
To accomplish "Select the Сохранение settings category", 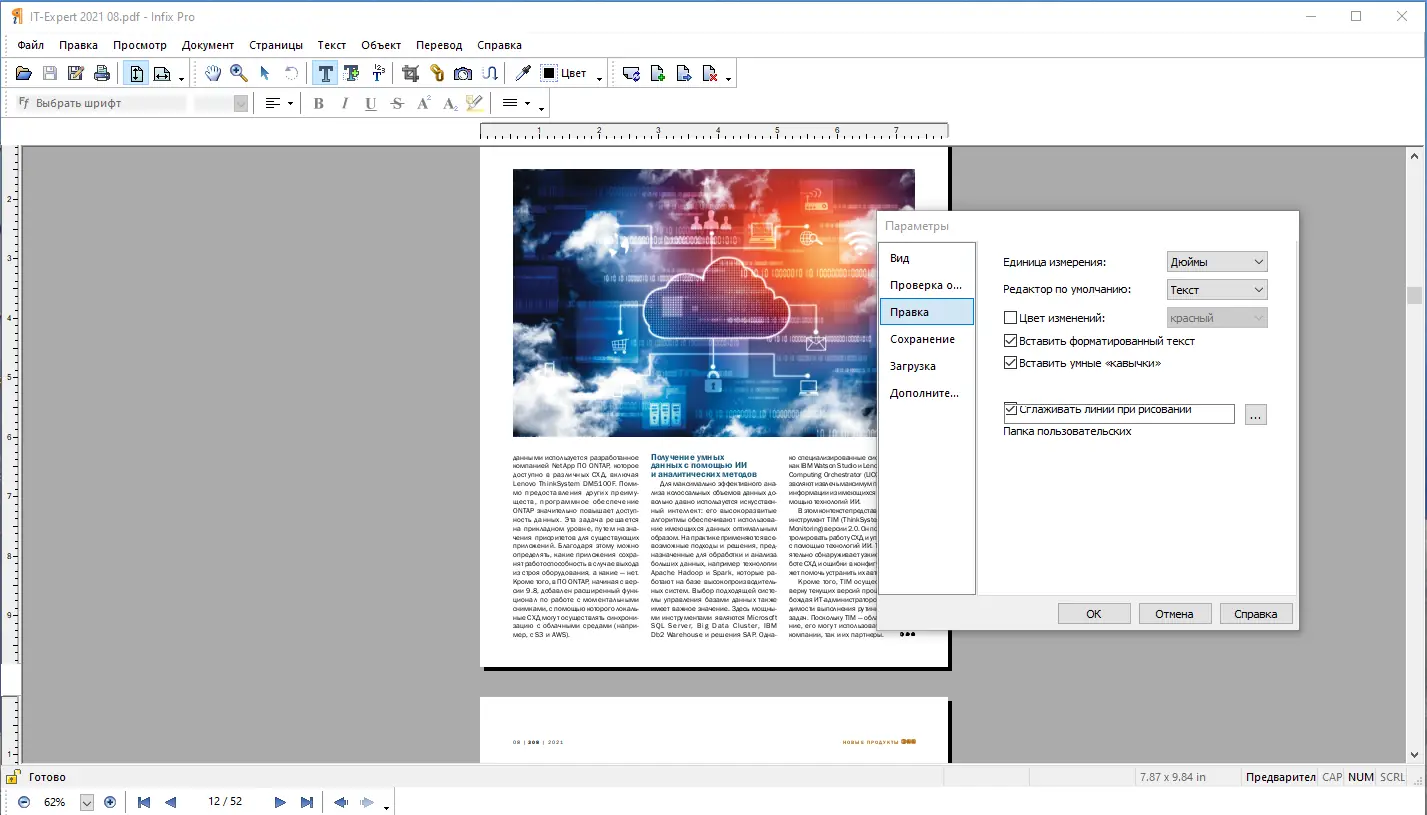I will coord(927,339).
